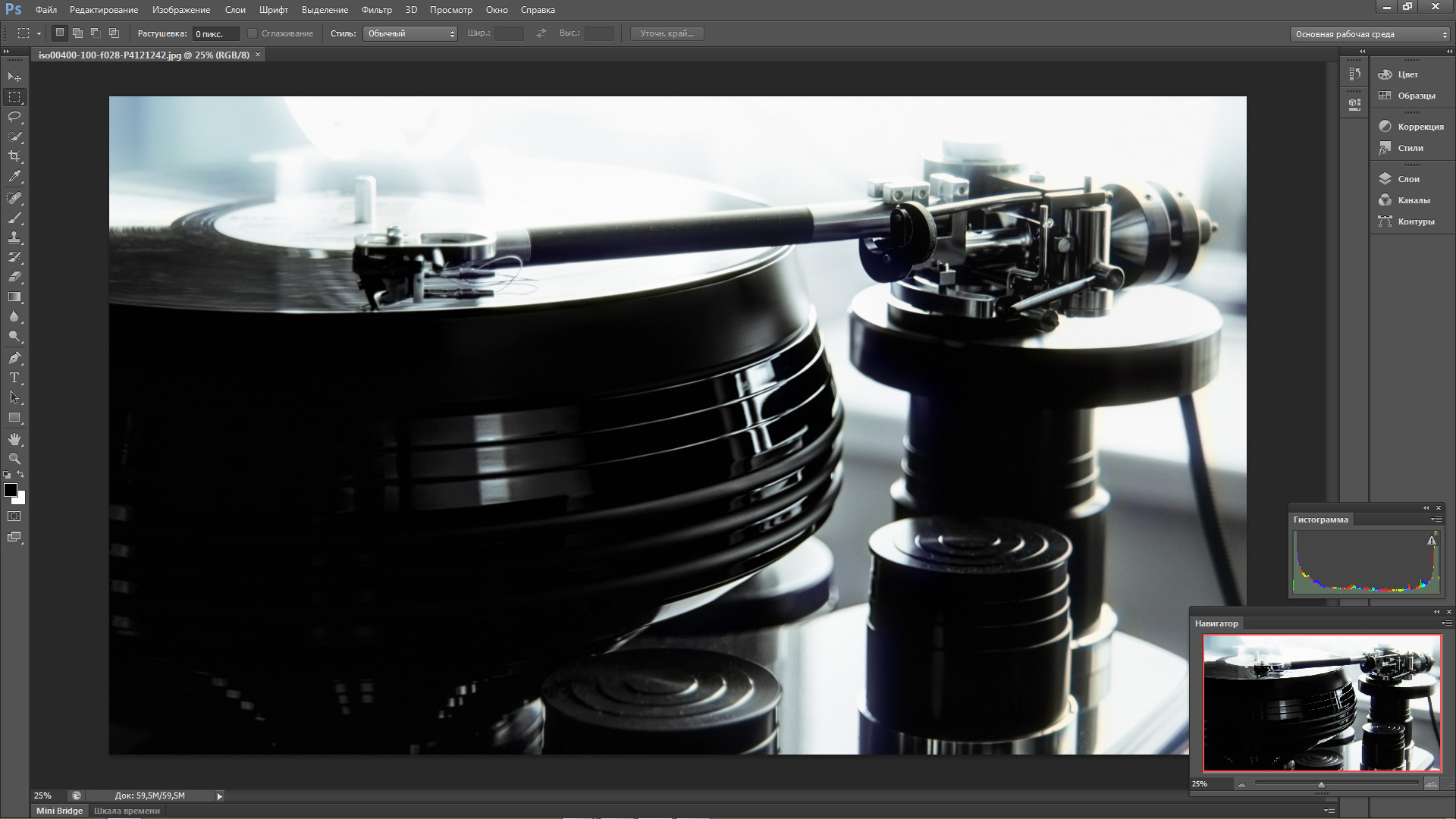The width and height of the screenshot is (1456, 819).
Task: Open the Каналы panel icon
Action: pyautogui.click(x=1385, y=200)
